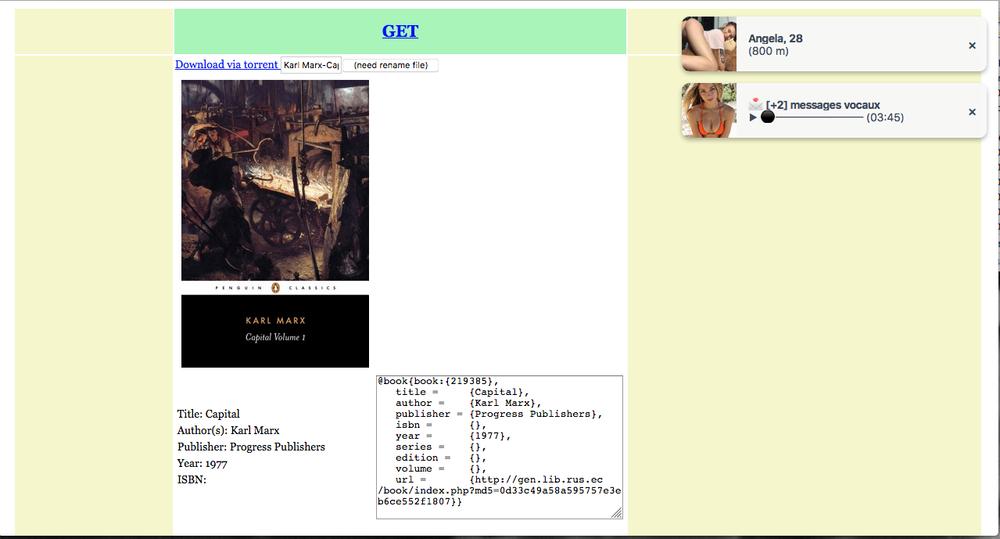Open the Capital Volume 1 book cover image
Image resolution: width=1000 pixels, height=539 pixels.
[x=275, y=223]
